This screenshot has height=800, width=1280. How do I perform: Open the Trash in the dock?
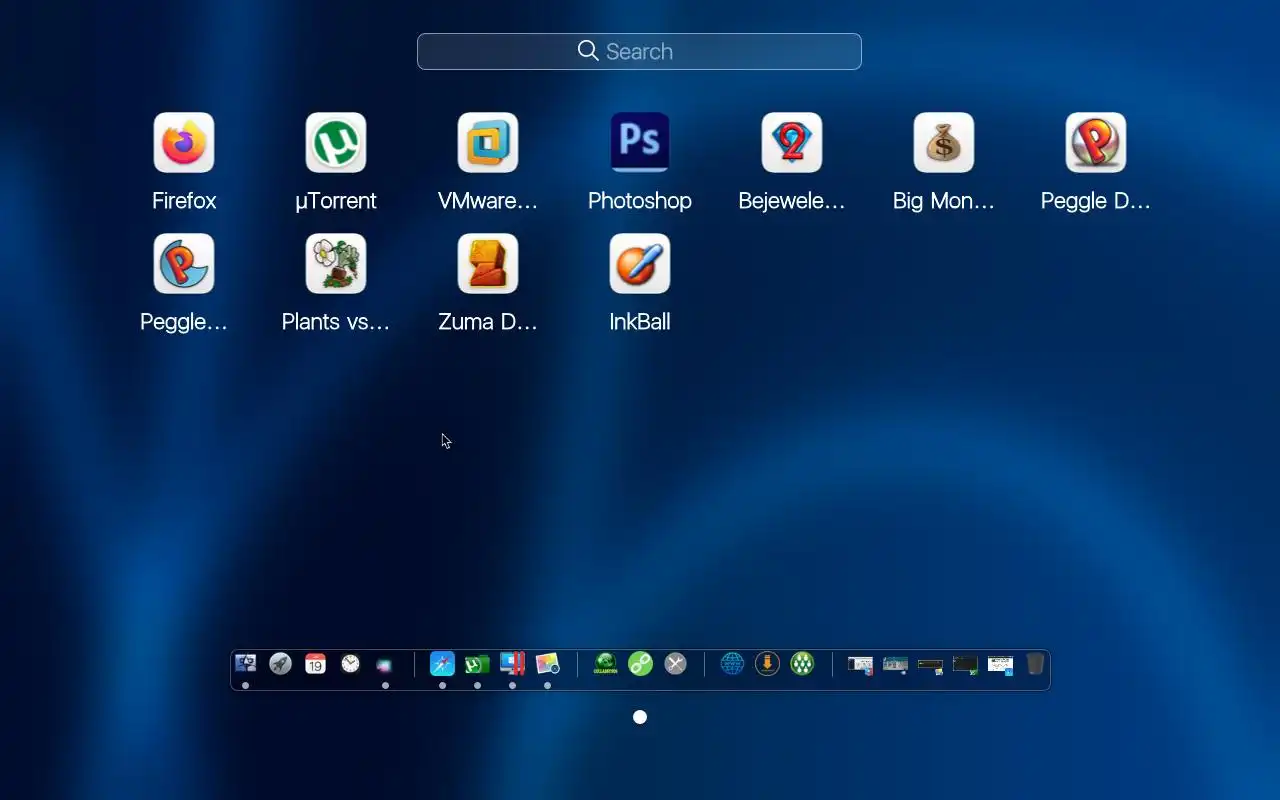pyautogui.click(x=1035, y=664)
